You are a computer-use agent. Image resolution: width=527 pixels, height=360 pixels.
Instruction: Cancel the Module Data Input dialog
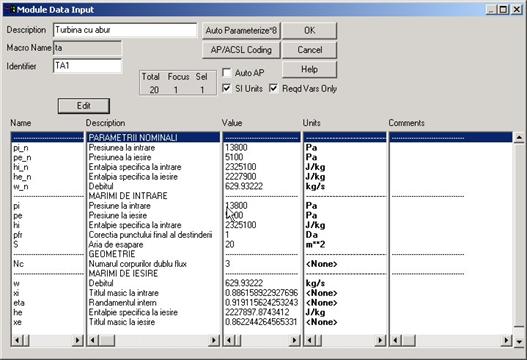tap(309, 50)
